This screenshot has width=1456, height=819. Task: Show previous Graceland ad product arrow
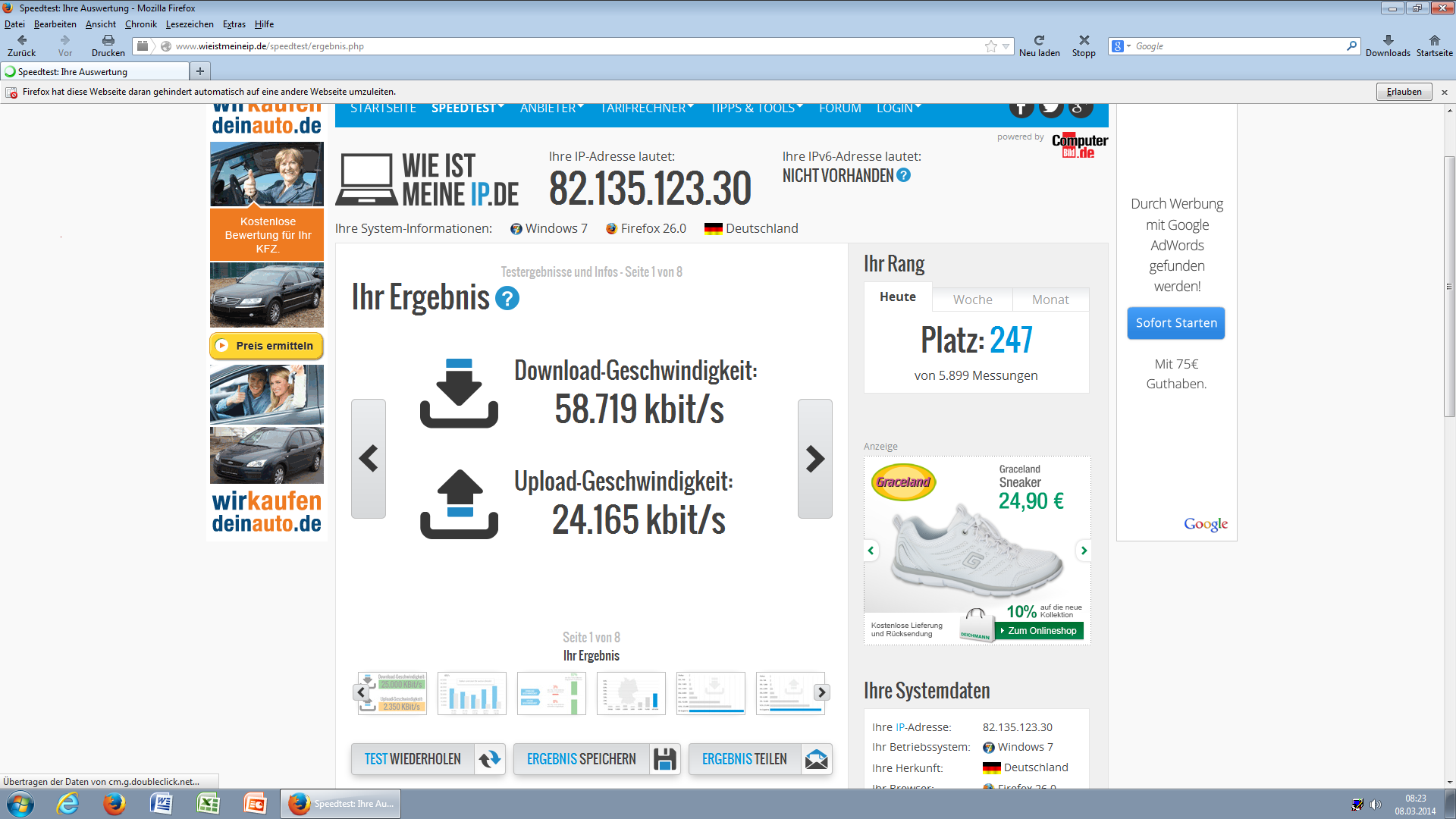pyautogui.click(x=871, y=551)
